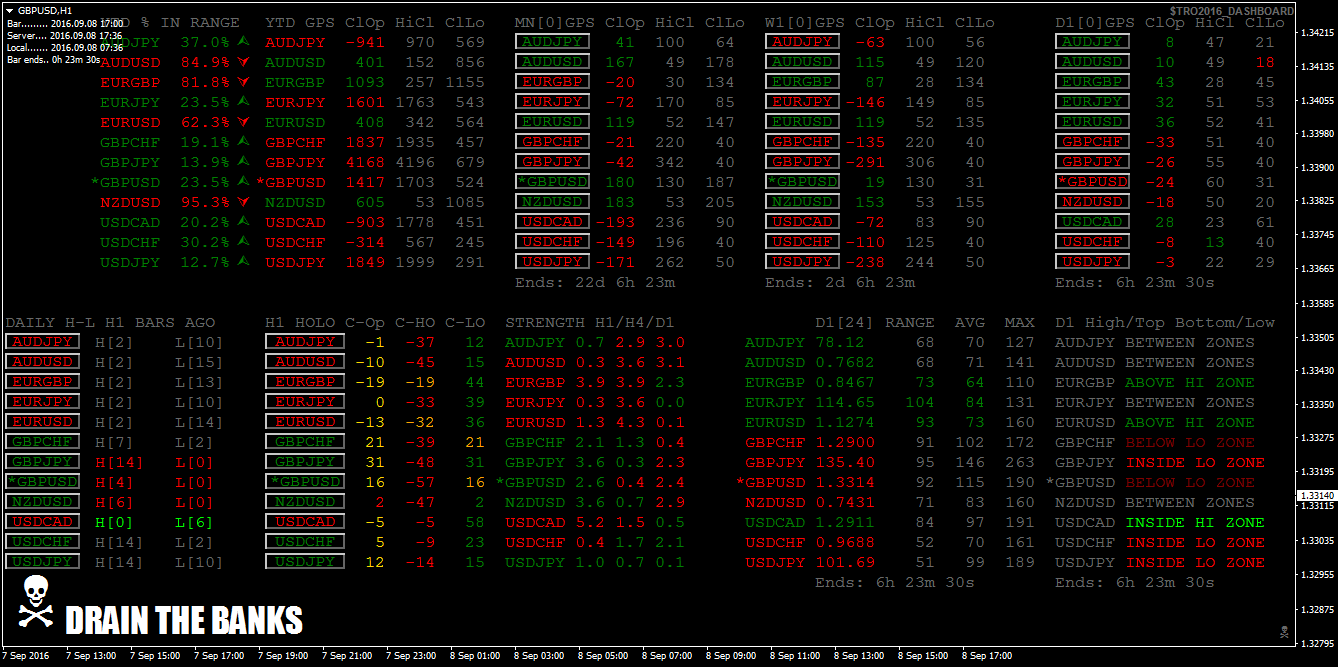Click the current price label 1.33140 on the price axis
Image resolution: width=1338 pixels, height=667 pixels.
pyautogui.click(x=1316, y=496)
